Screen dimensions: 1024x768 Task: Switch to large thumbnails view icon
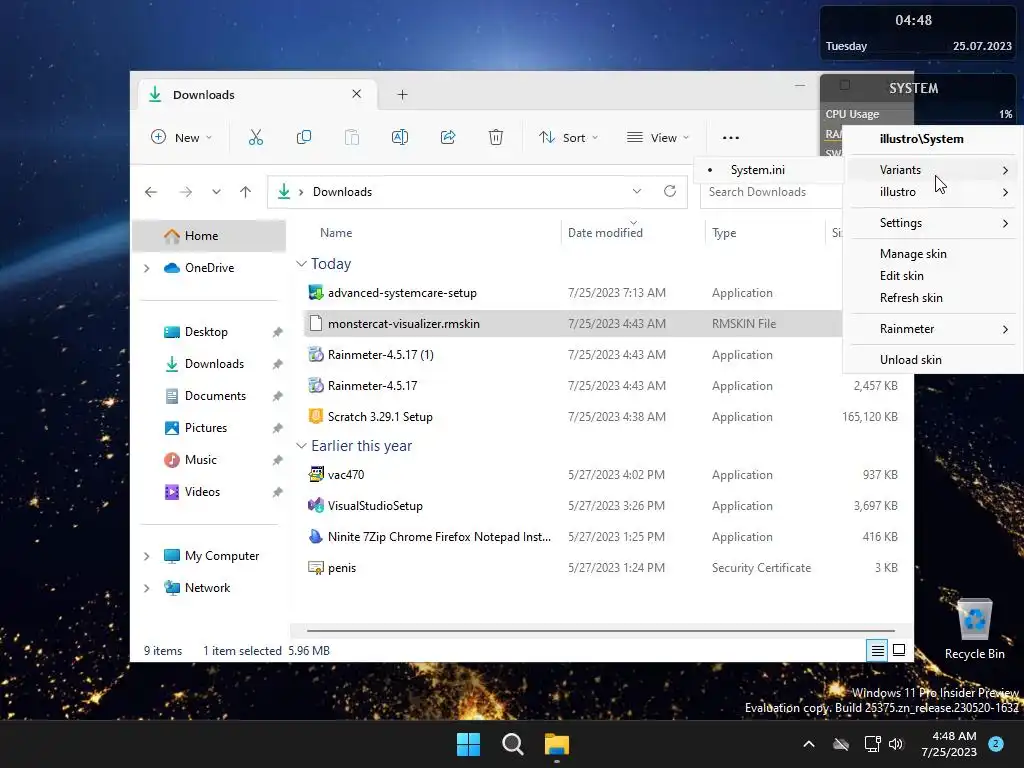tap(899, 650)
